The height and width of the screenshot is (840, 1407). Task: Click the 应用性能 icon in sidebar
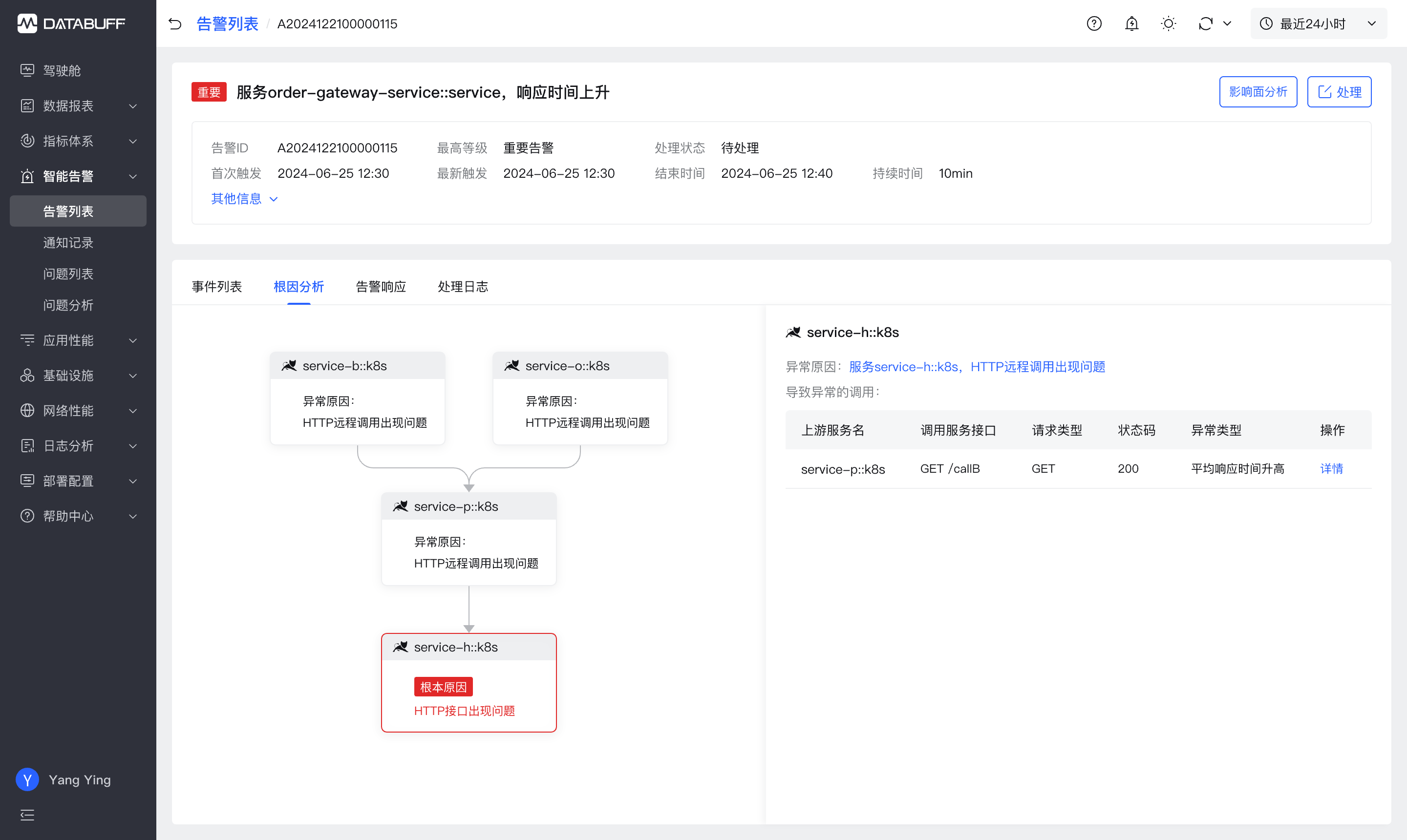[27, 339]
